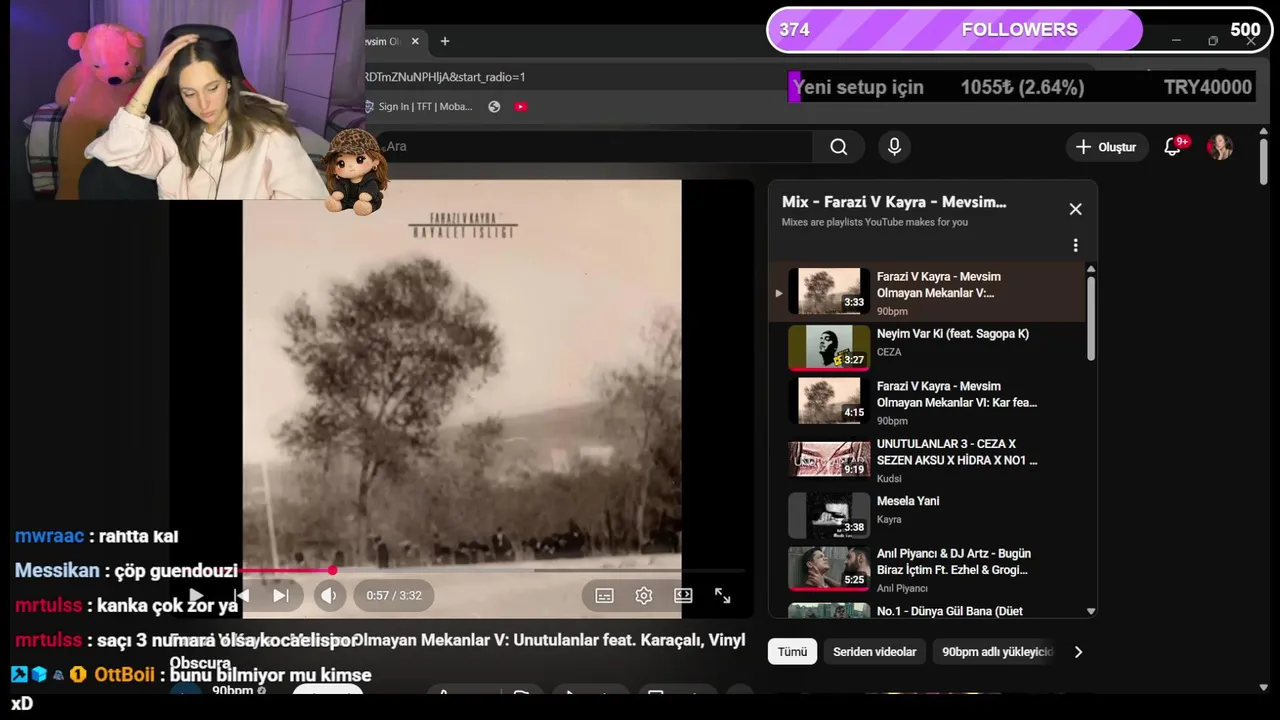Image resolution: width=1280 pixels, height=720 pixels.
Task: Focus the Ara search field
Action: tap(597, 147)
